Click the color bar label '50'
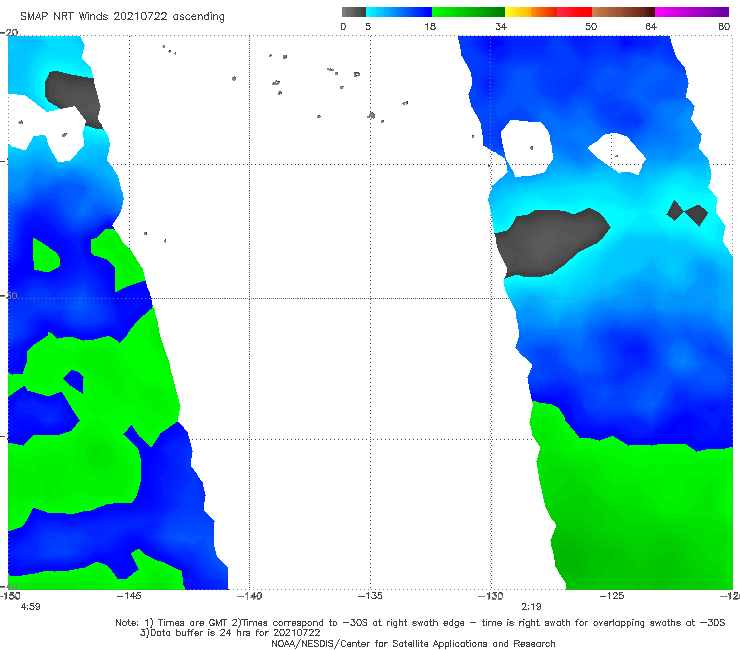Viewport: 740px width, 650px height. click(591, 27)
